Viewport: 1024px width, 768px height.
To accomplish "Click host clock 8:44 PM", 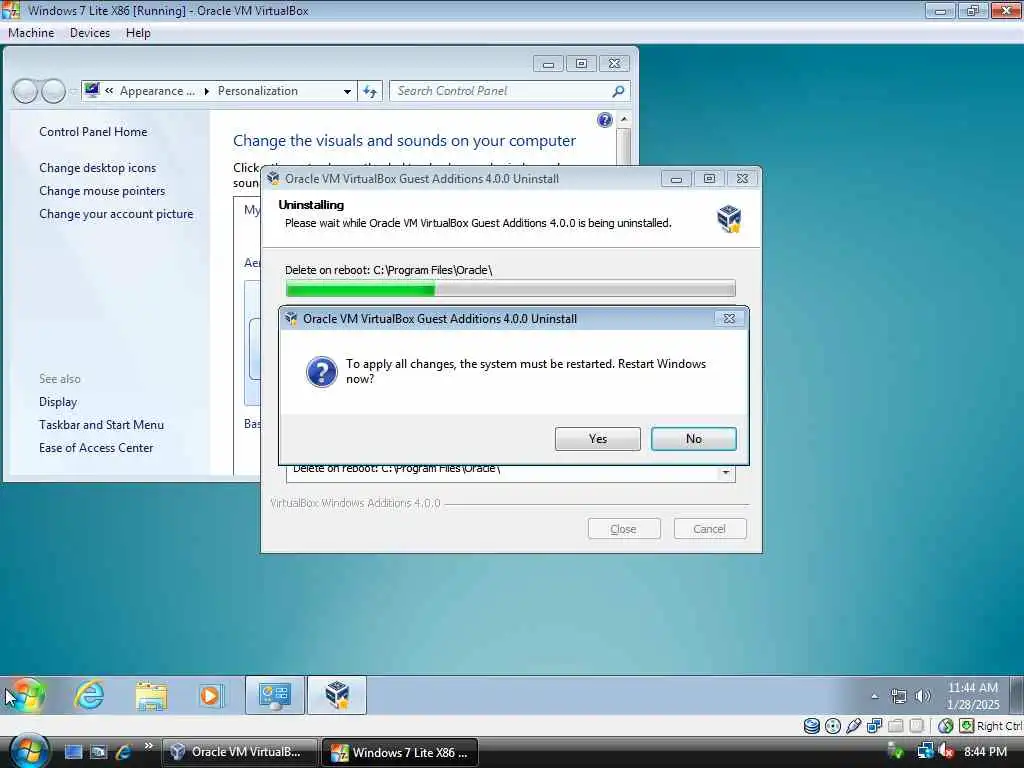I will tap(985, 752).
